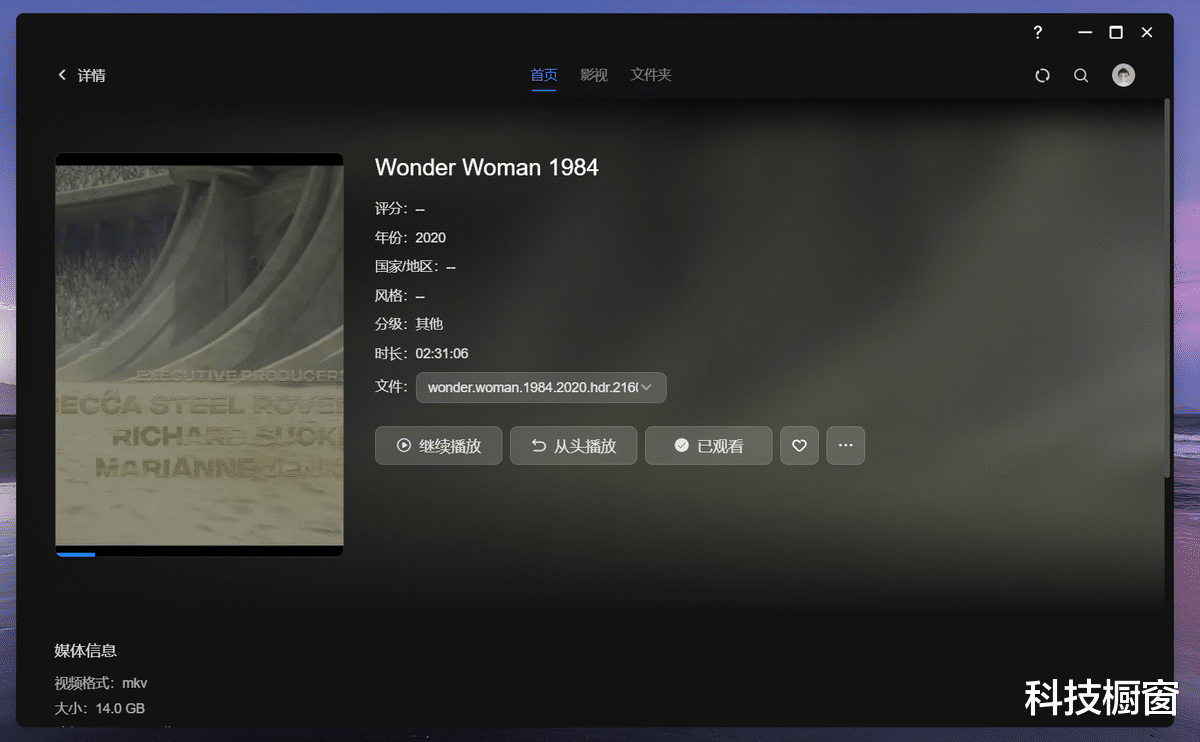Maximize the window

(1116, 32)
